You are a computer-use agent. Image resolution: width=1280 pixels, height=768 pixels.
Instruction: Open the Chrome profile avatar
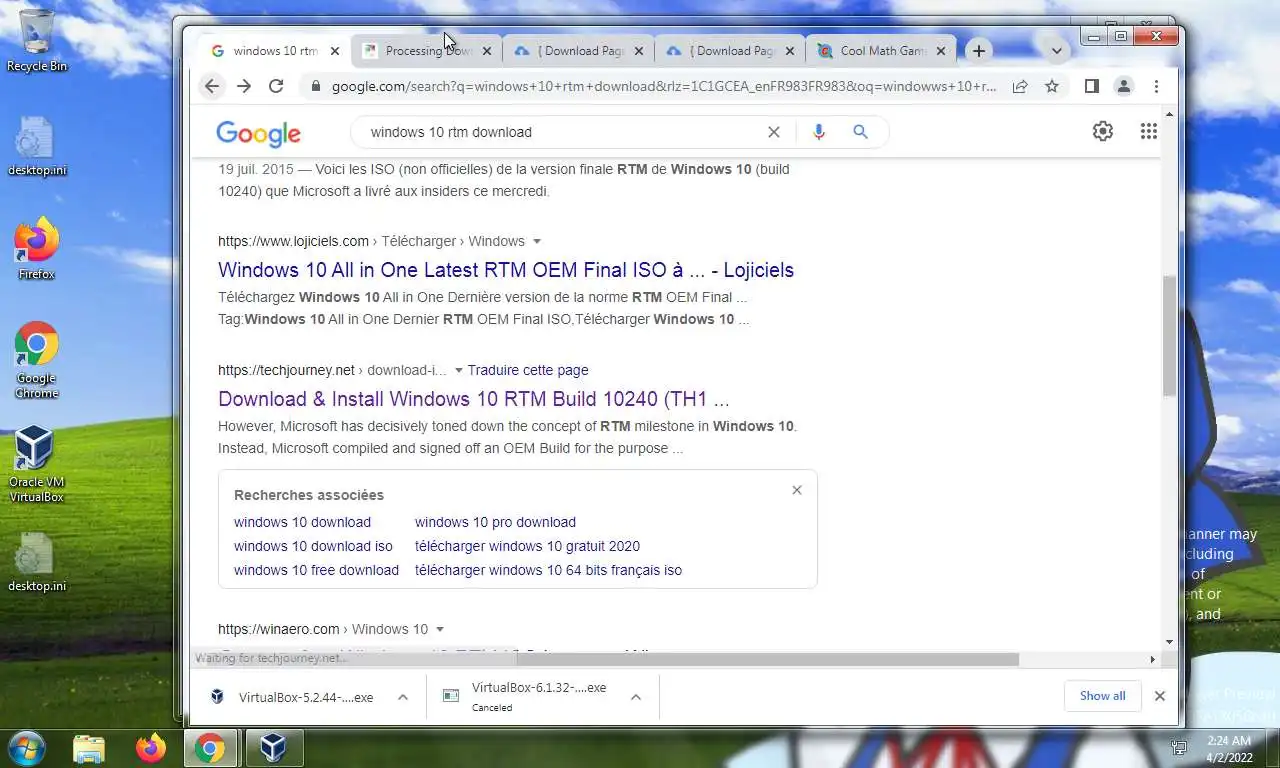point(1124,87)
